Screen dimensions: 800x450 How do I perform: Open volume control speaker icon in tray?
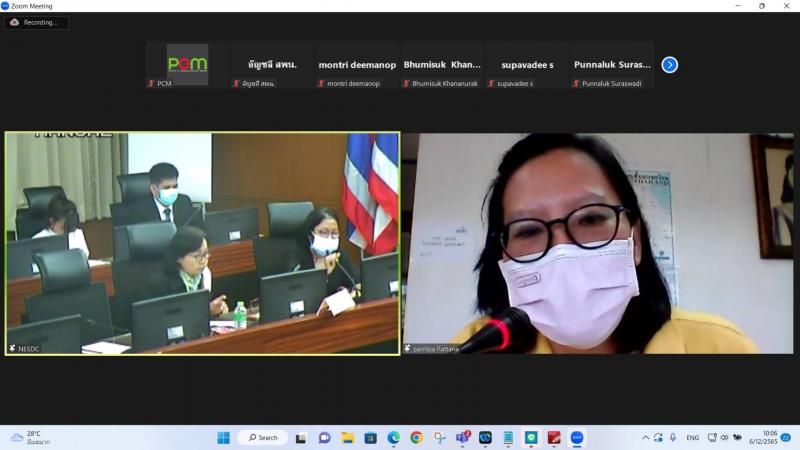[x=724, y=438]
